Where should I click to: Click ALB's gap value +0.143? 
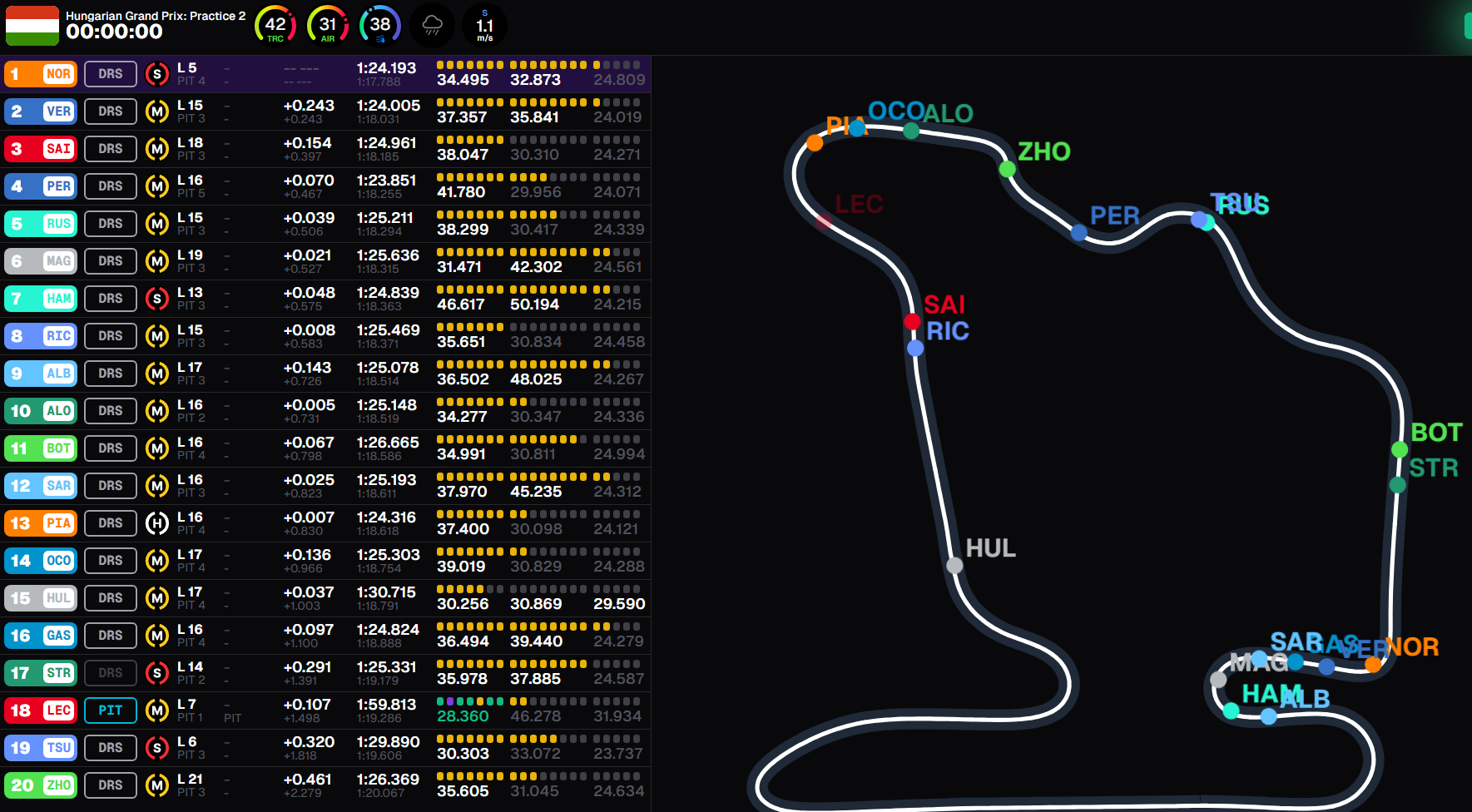click(x=307, y=368)
